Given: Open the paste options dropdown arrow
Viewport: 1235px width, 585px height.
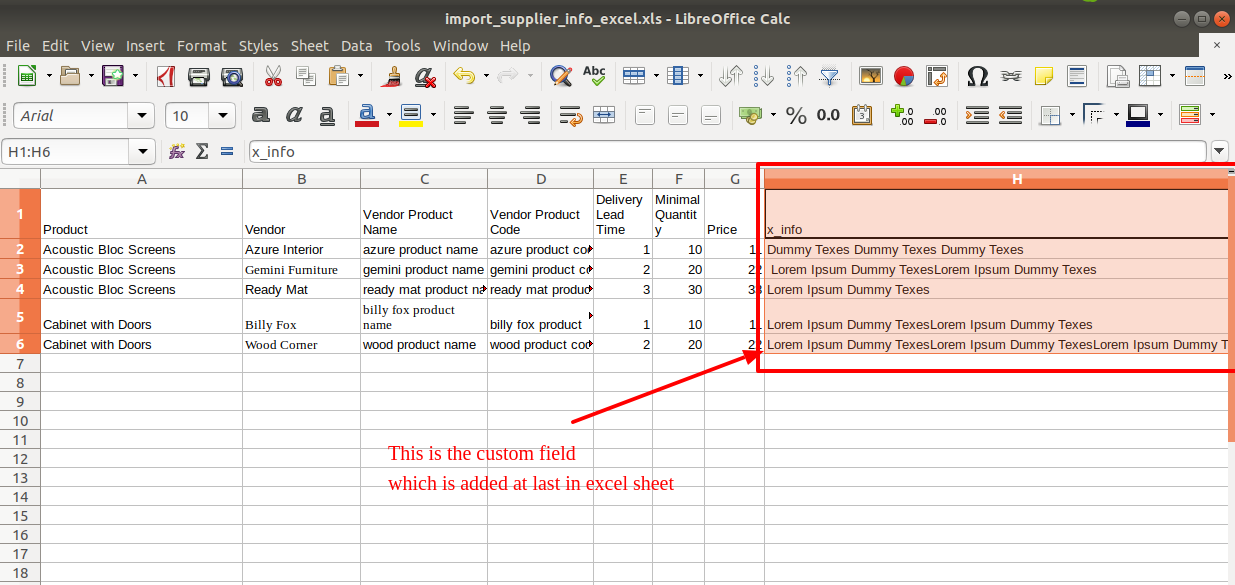Looking at the screenshot, I should pyautogui.click(x=359, y=76).
